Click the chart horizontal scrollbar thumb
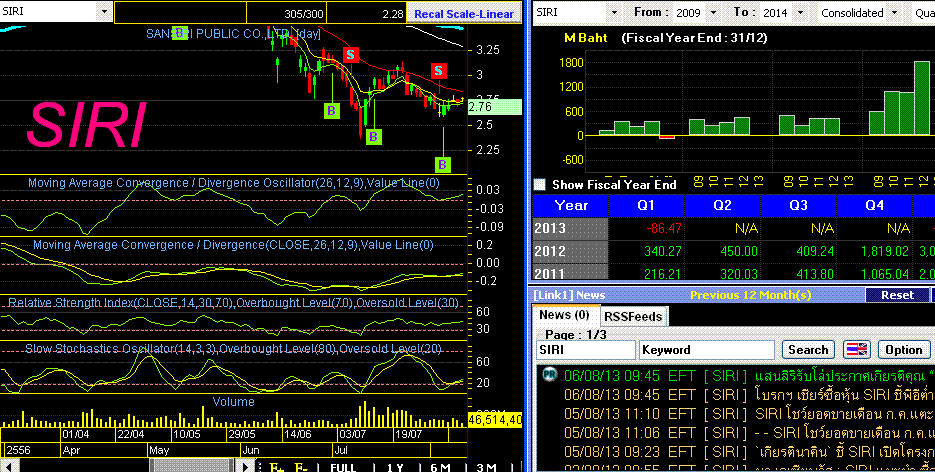The image size is (935, 472). [x=191, y=466]
